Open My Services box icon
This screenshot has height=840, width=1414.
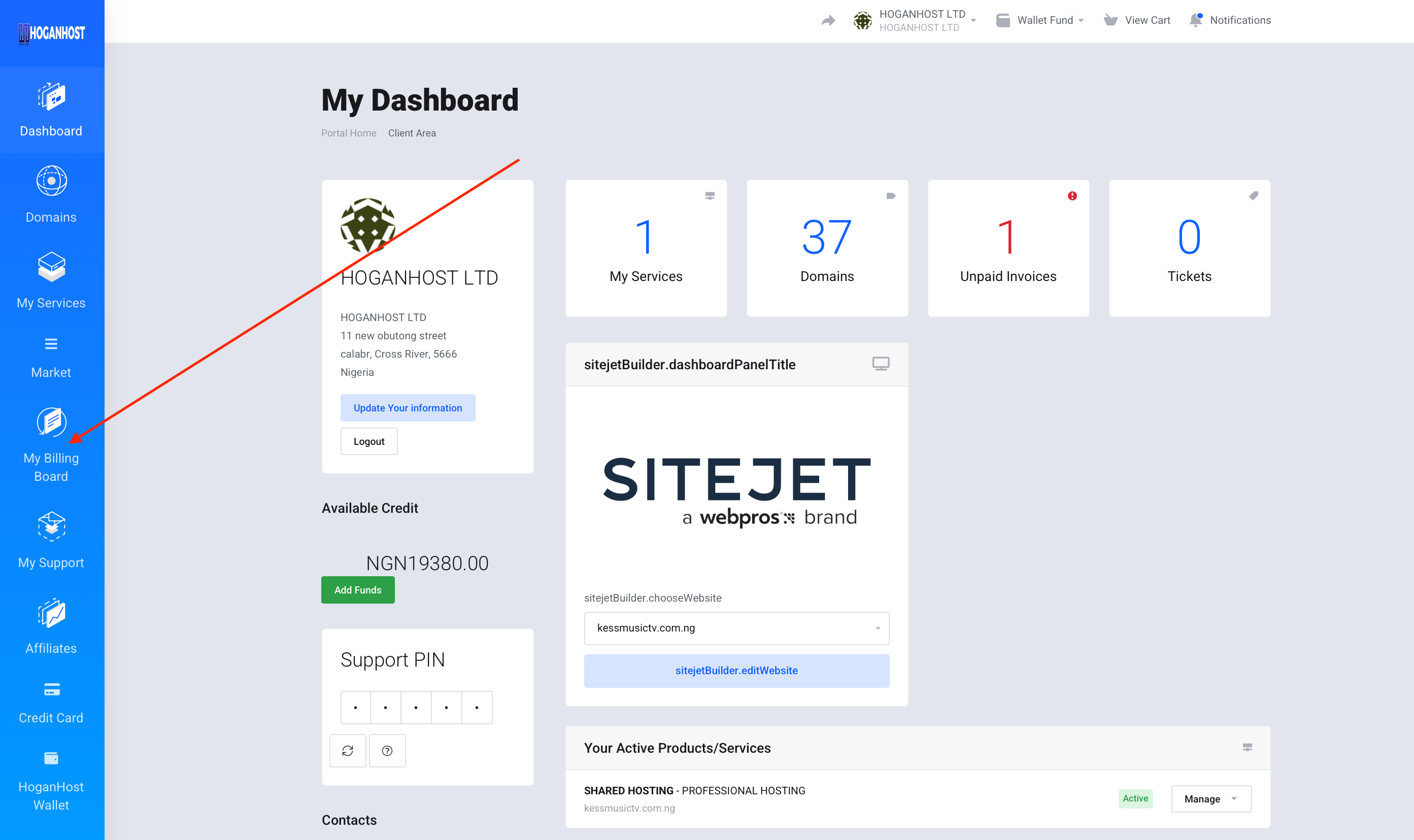[x=52, y=267]
